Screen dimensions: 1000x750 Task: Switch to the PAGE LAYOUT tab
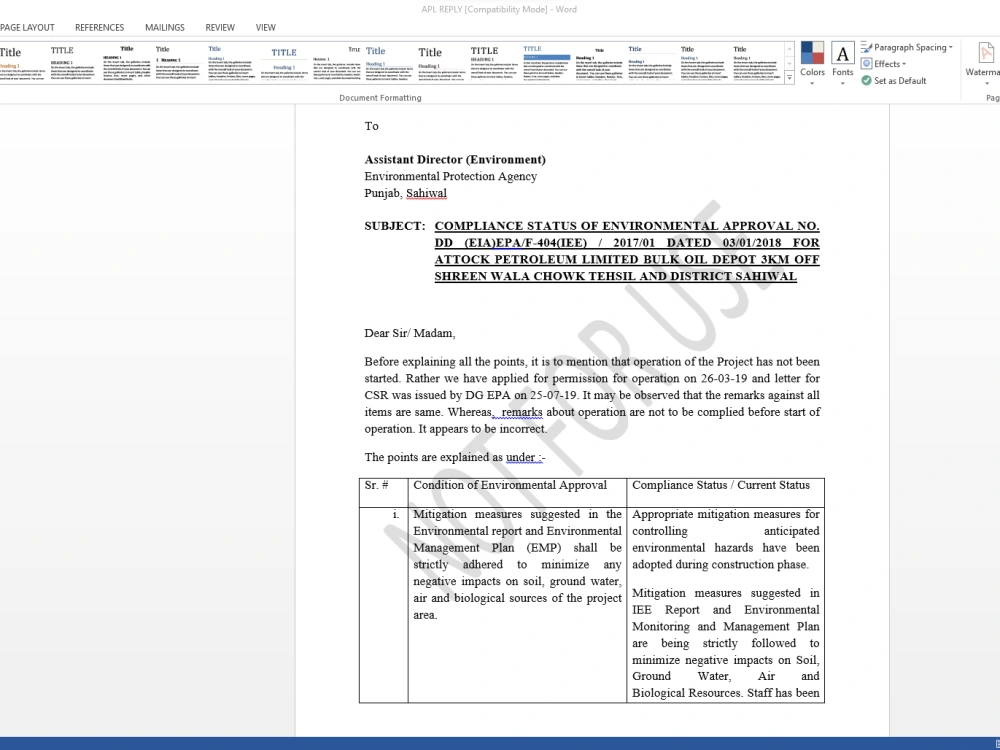[28, 27]
